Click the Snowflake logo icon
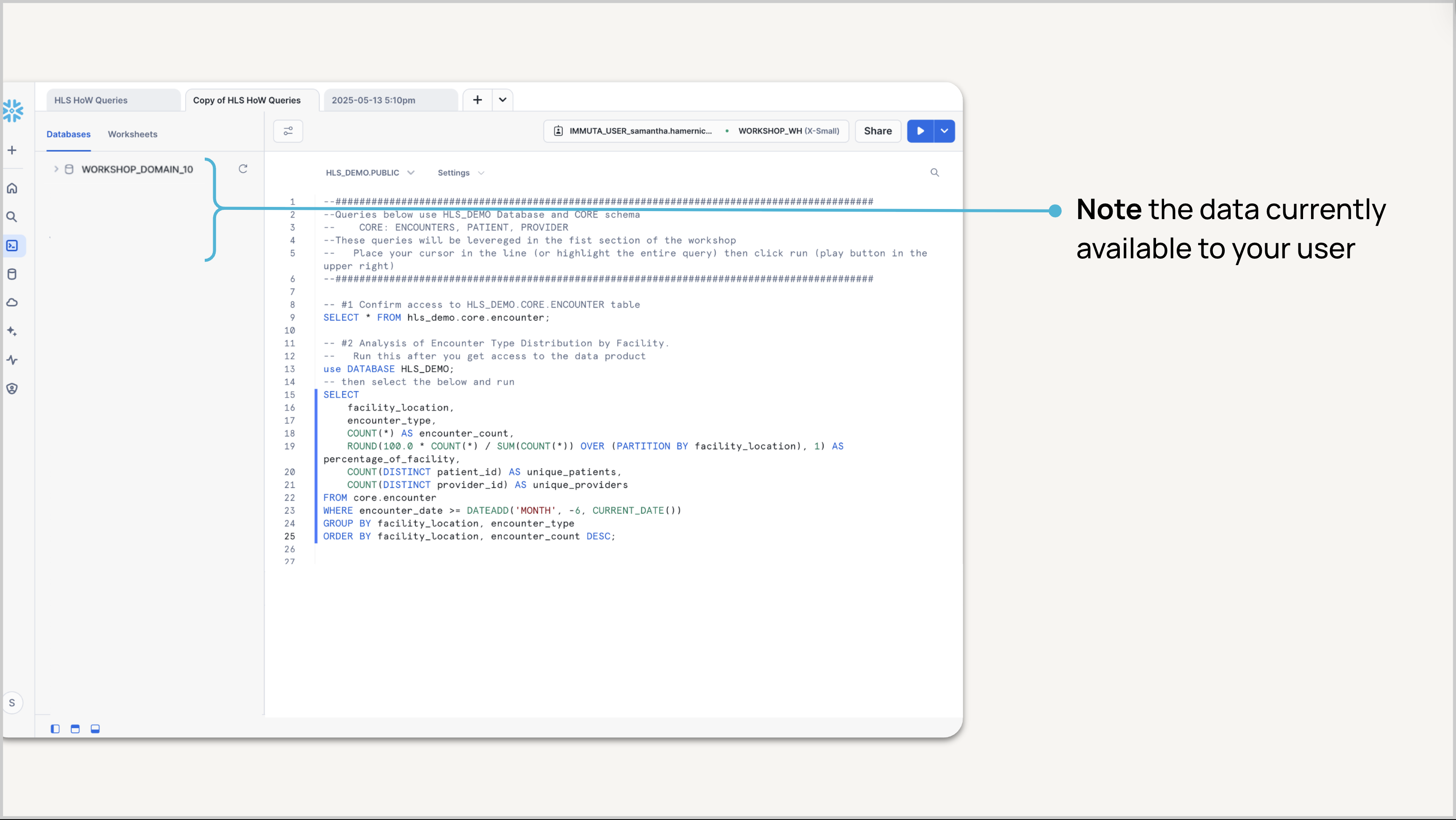This screenshot has width=1456, height=820. click(x=13, y=111)
